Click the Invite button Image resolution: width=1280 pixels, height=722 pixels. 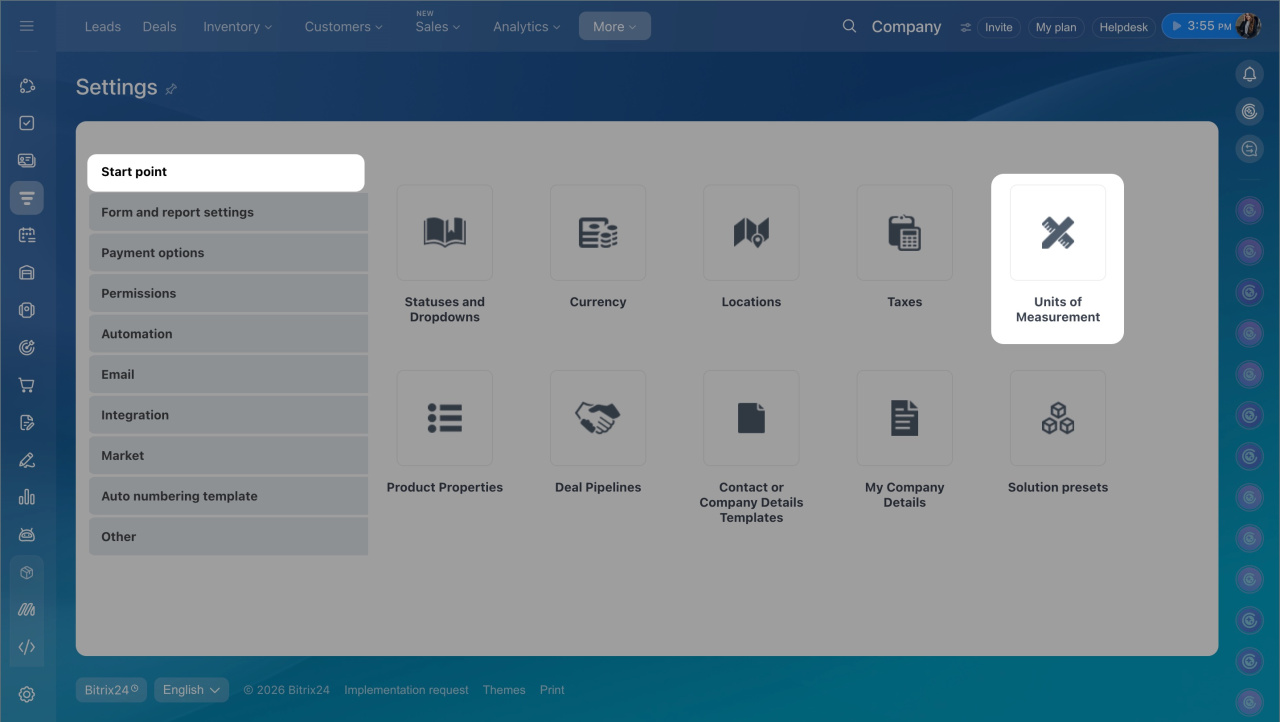click(x=998, y=27)
